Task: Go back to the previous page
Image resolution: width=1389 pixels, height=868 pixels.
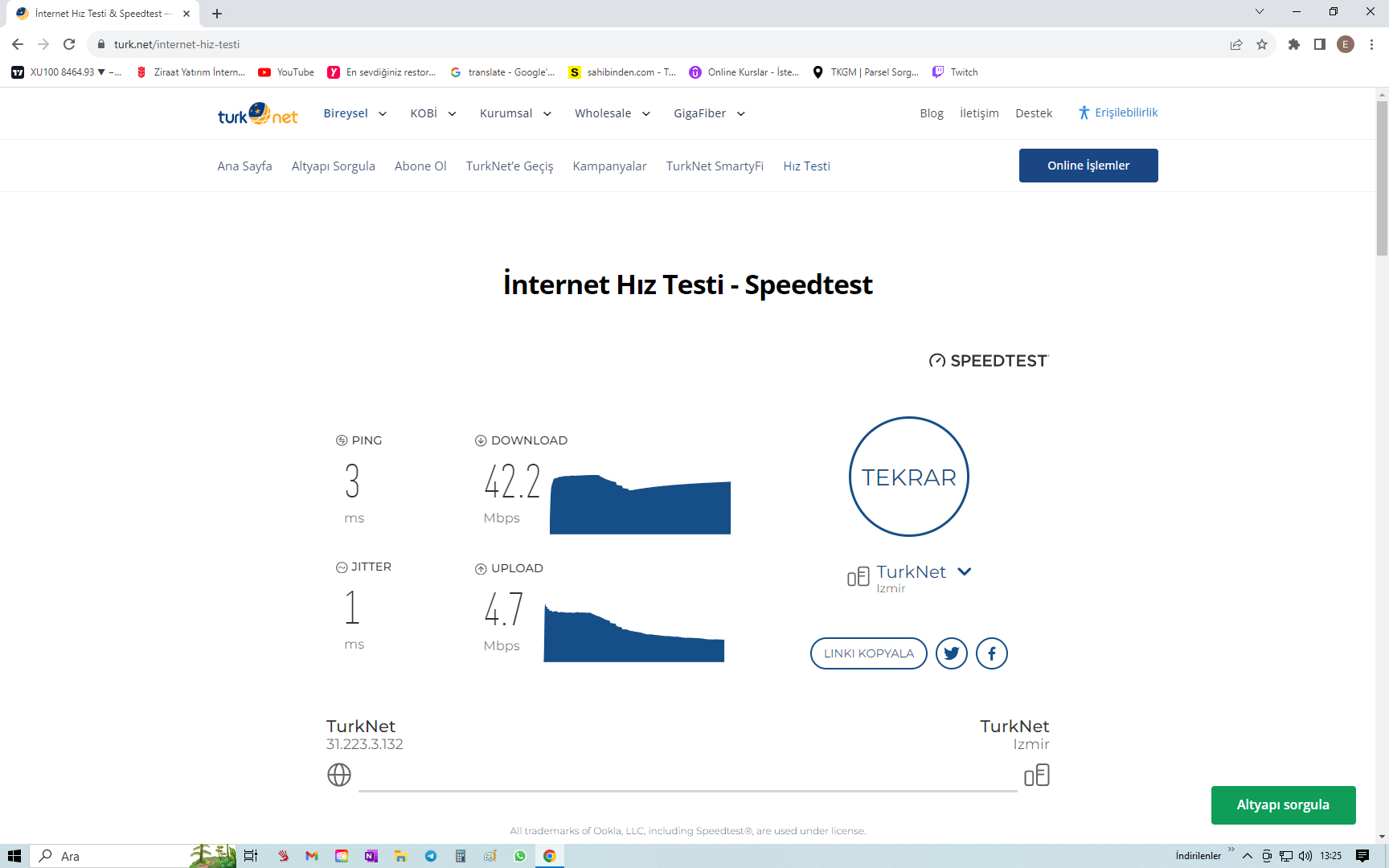Action: coord(18,44)
